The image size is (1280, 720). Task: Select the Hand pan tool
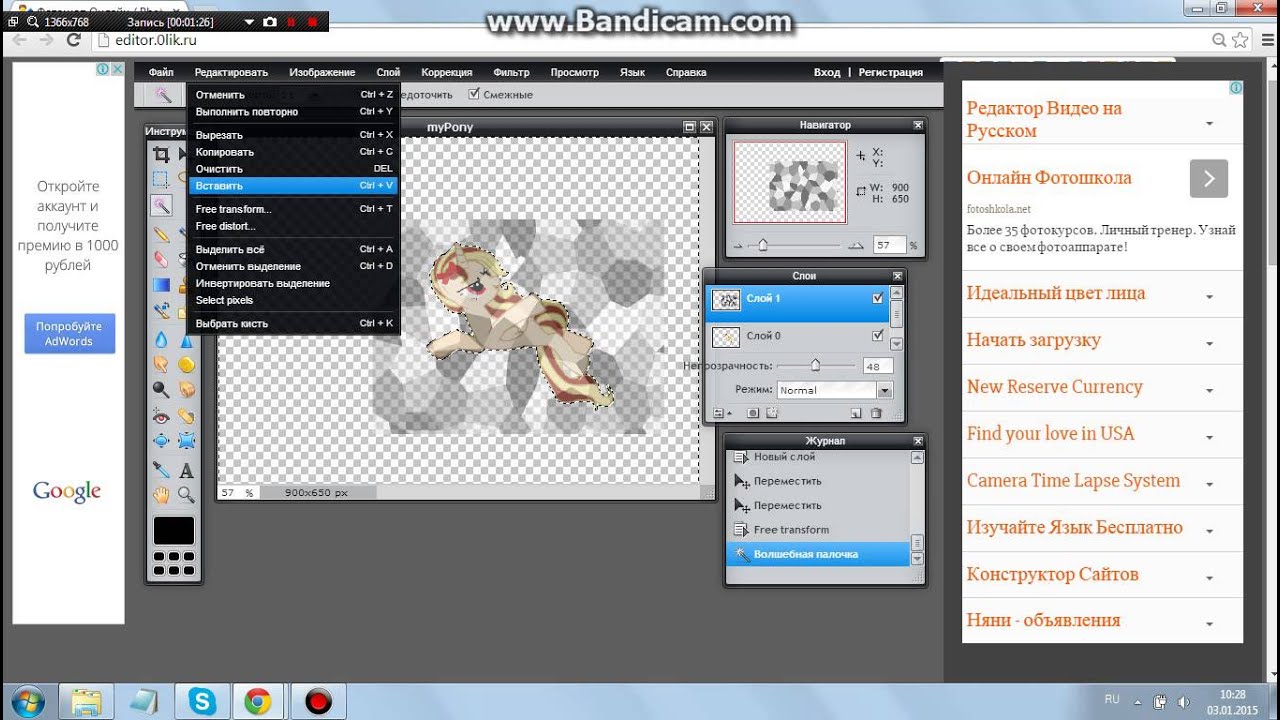(161, 494)
